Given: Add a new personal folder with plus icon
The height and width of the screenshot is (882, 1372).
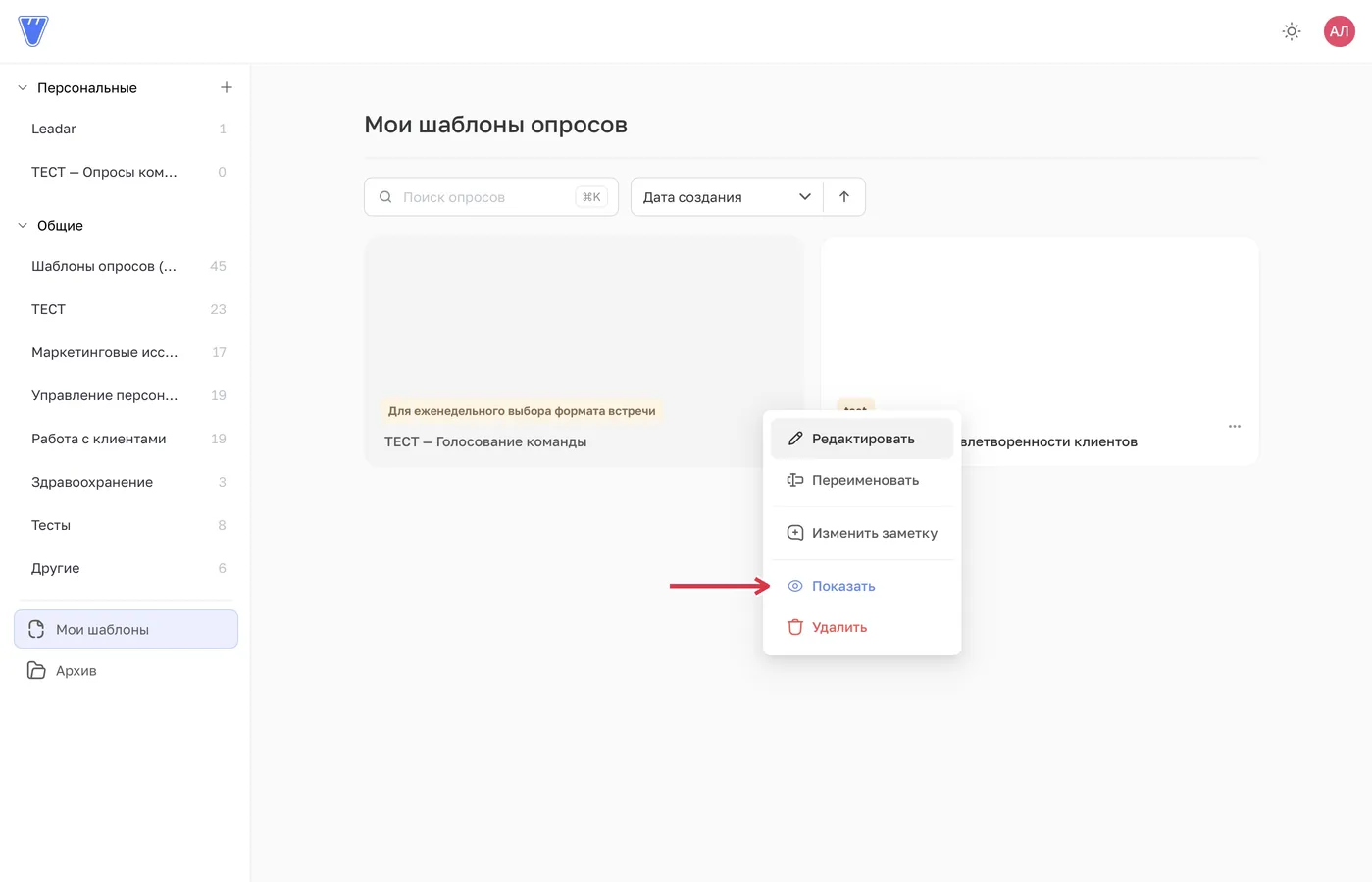Looking at the screenshot, I should click(x=227, y=87).
